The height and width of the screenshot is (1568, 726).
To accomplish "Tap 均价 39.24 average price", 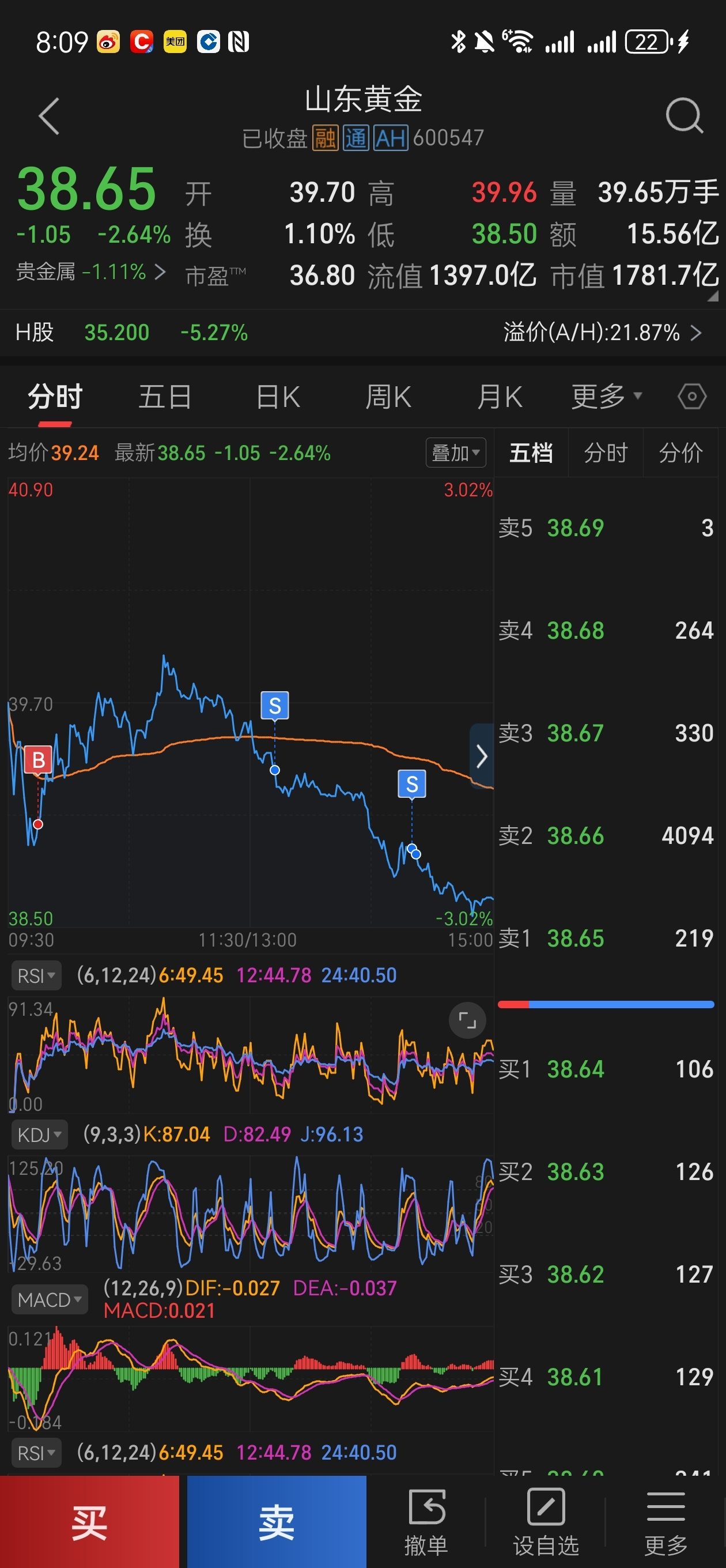I will tap(54, 453).
